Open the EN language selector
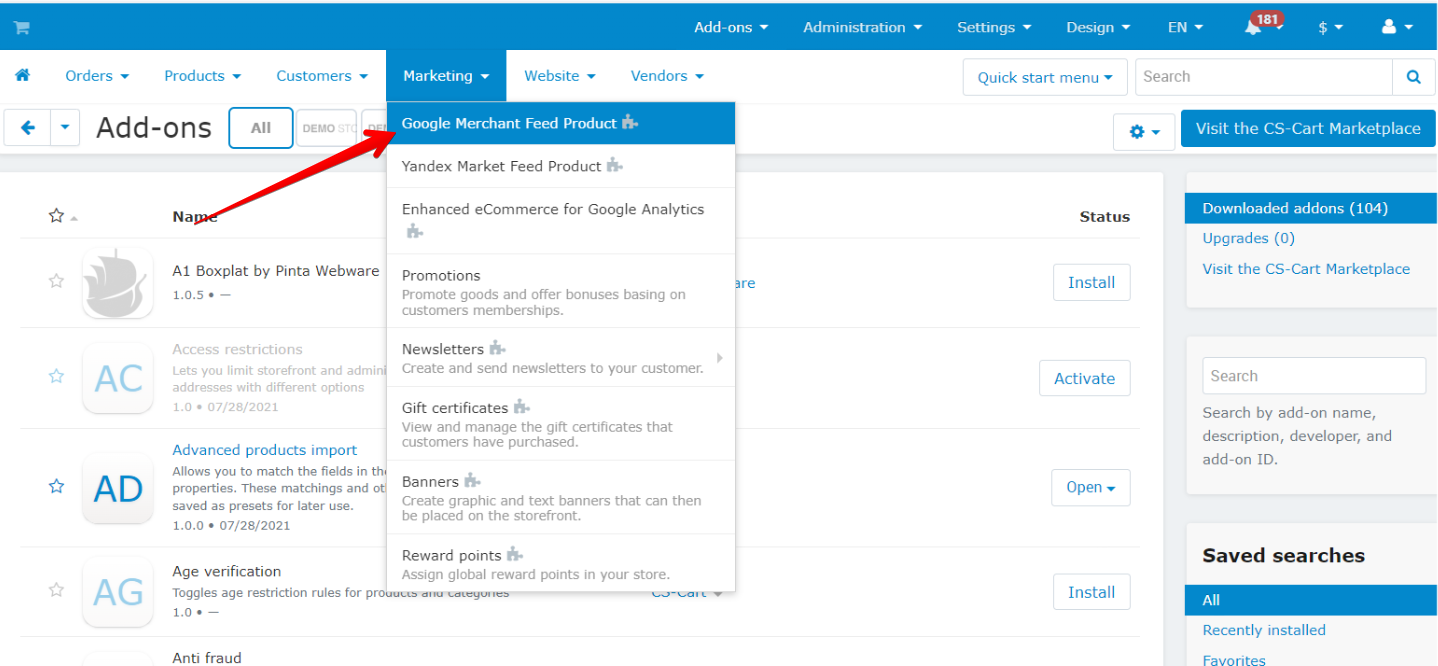The width and height of the screenshot is (1438, 666). (1185, 27)
